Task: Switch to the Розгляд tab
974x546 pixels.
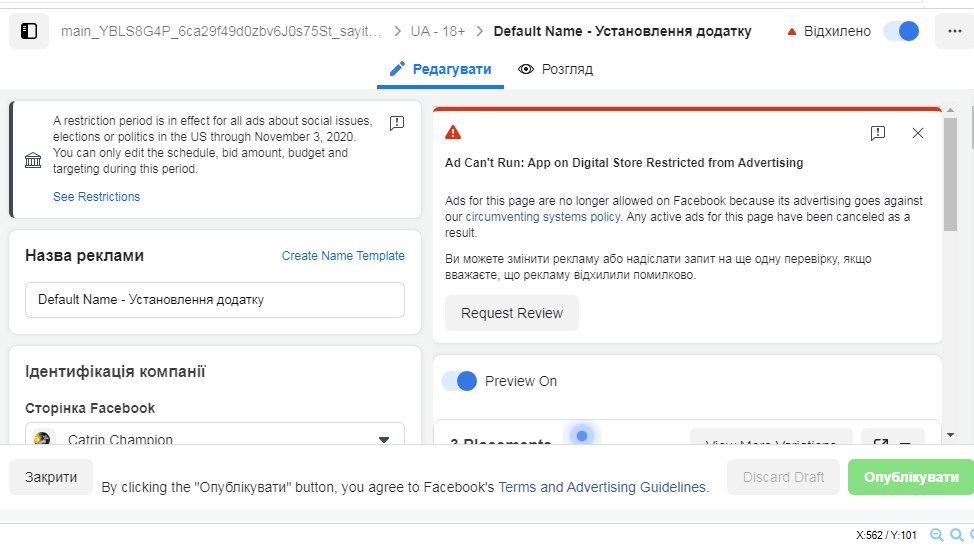Action: (x=556, y=69)
